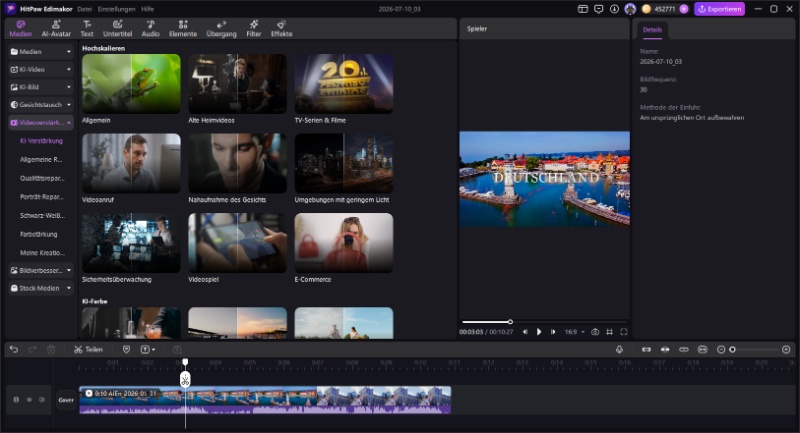Choose the Sicherheitsüberwachung thumbnail
The width and height of the screenshot is (800, 433).
[x=131, y=243]
